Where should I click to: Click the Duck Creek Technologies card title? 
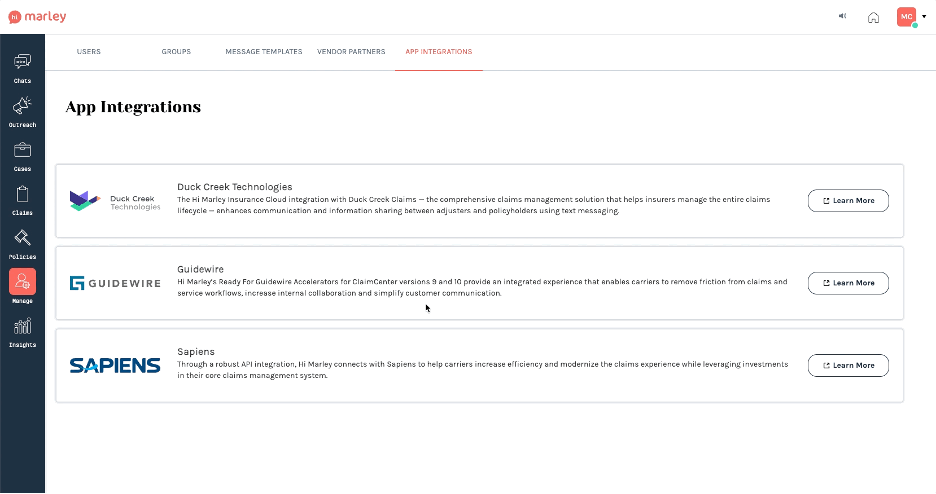[x=235, y=187]
